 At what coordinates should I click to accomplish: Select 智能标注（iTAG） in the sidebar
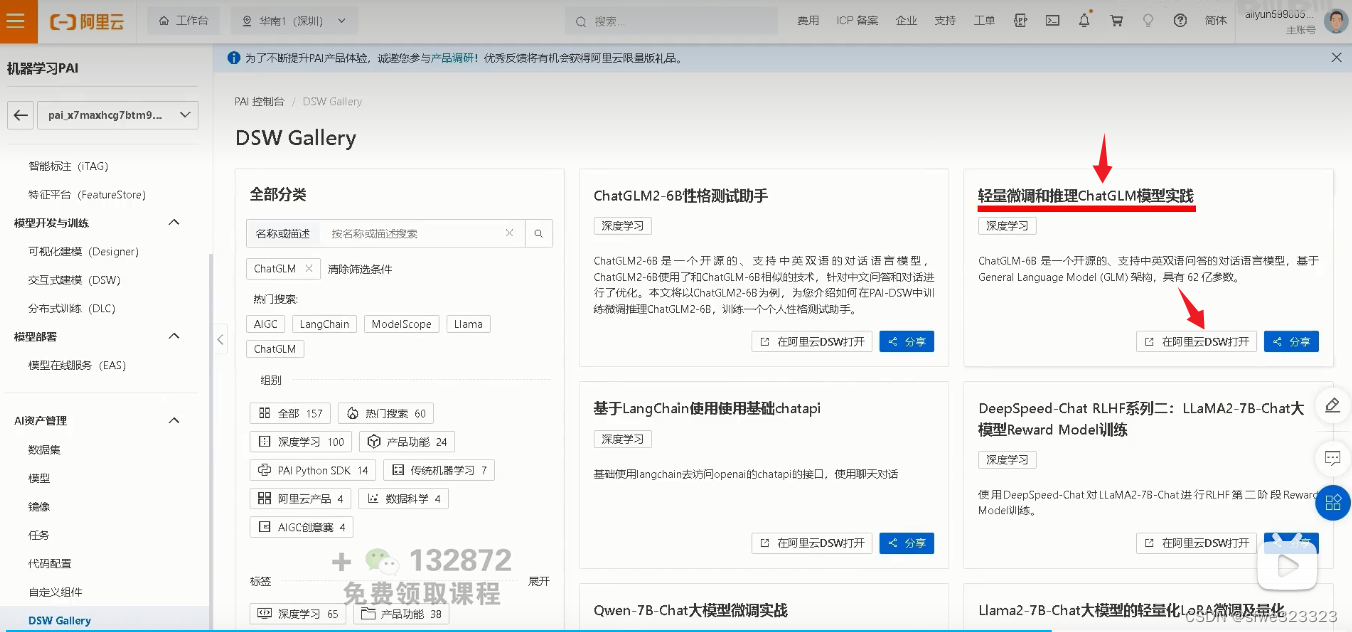[68, 166]
